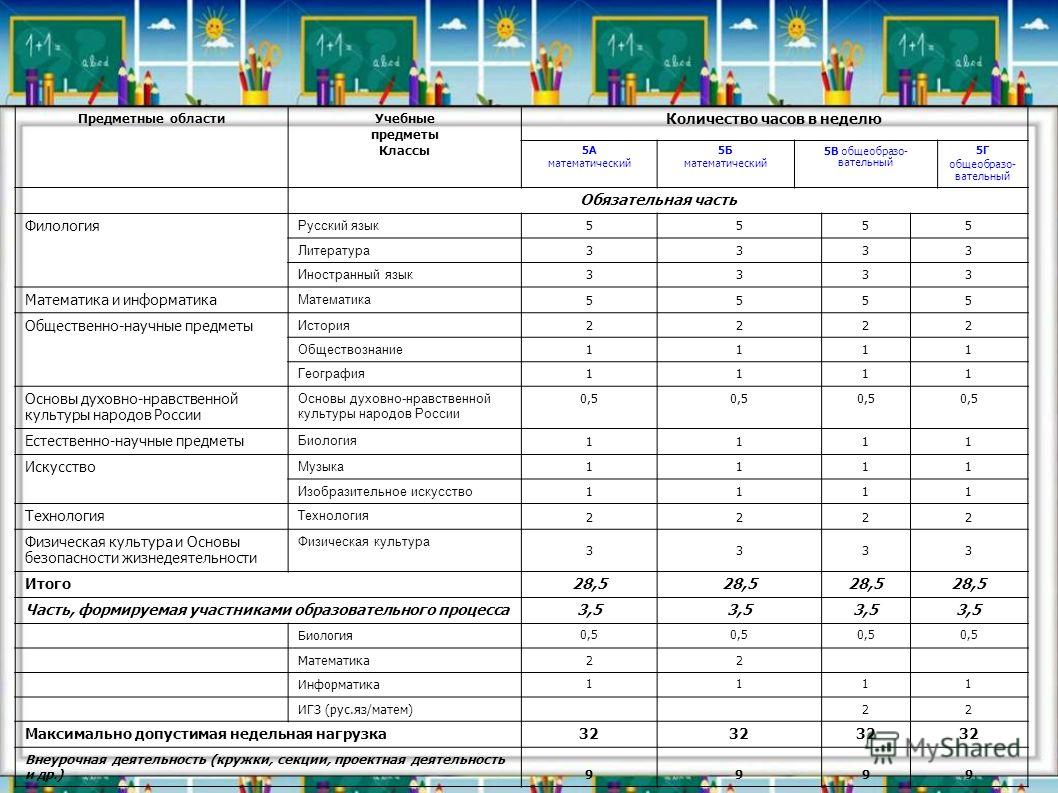
Task: Click "Физическая культура и Основы безопасности жизнедеятельности" area
Action: point(141,550)
